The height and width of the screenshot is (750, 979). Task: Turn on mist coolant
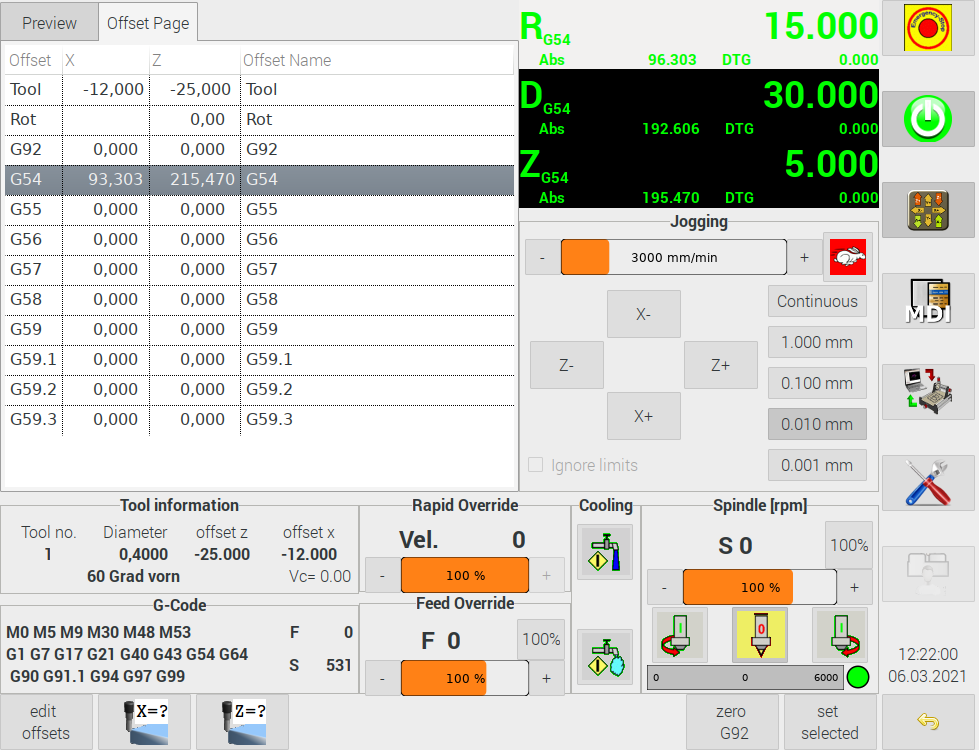coord(605,657)
